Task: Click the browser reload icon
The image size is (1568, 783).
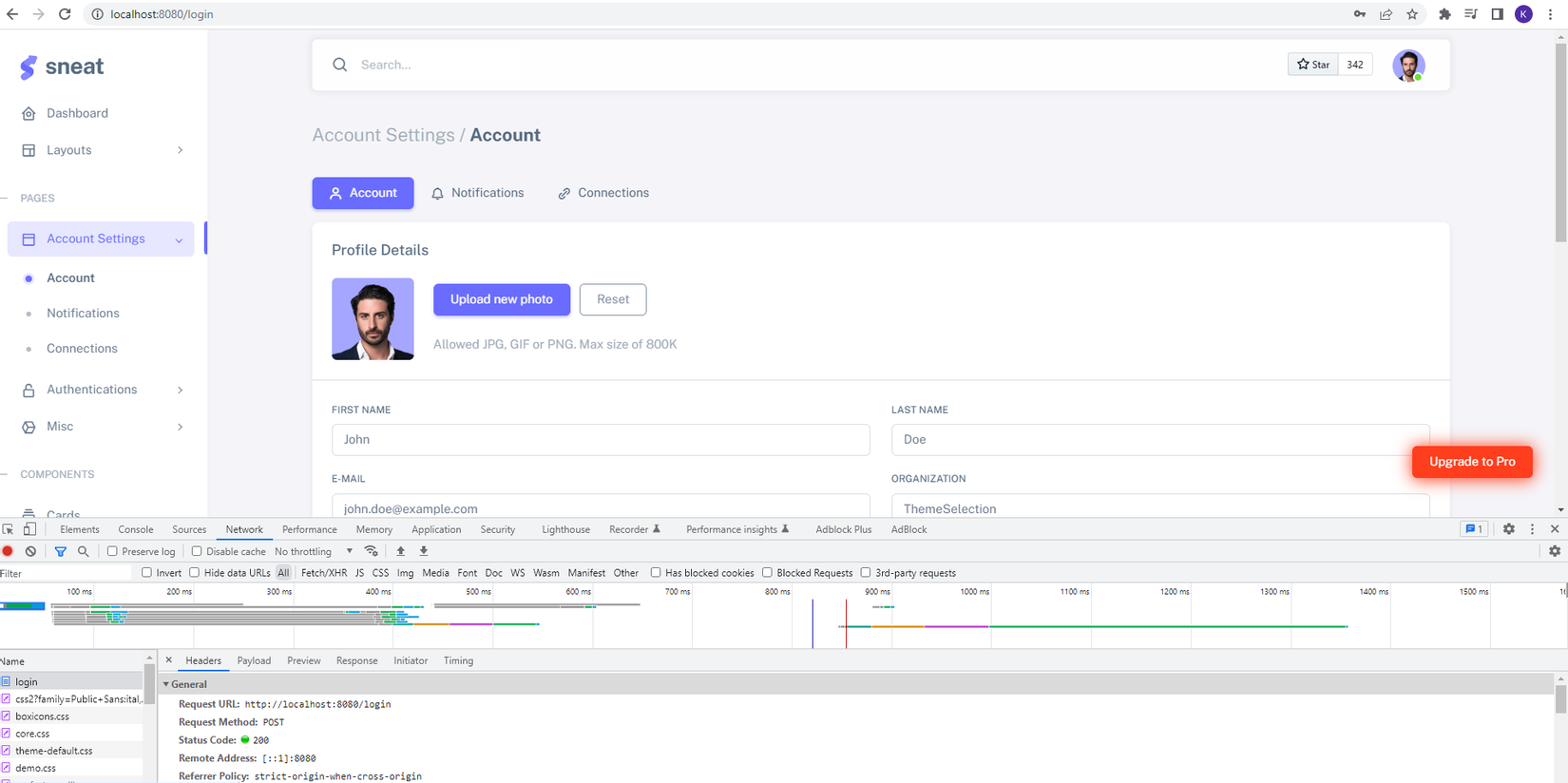Action: click(x=65, y=14)
